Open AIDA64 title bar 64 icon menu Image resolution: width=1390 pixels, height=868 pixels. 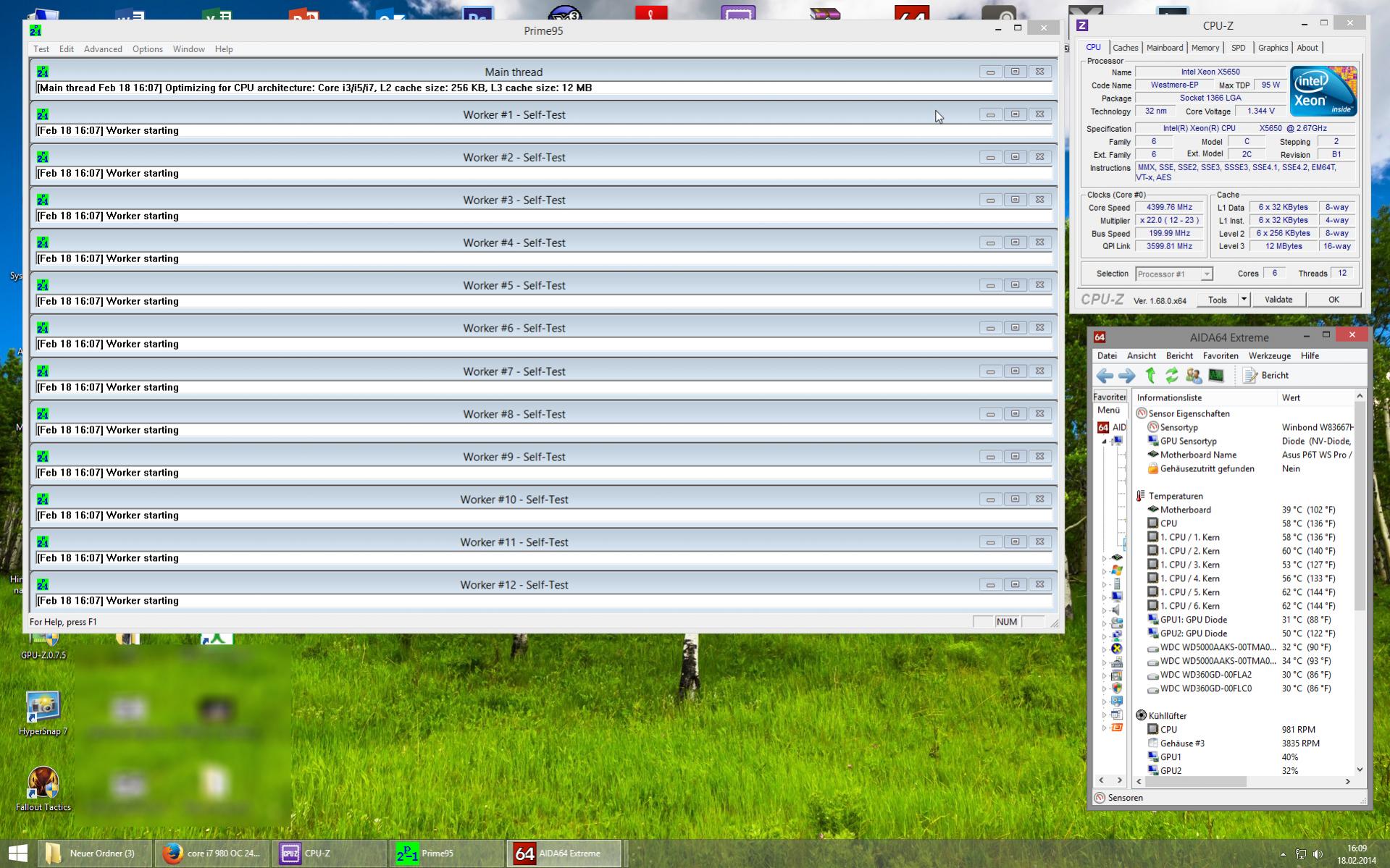(1100, 337)
